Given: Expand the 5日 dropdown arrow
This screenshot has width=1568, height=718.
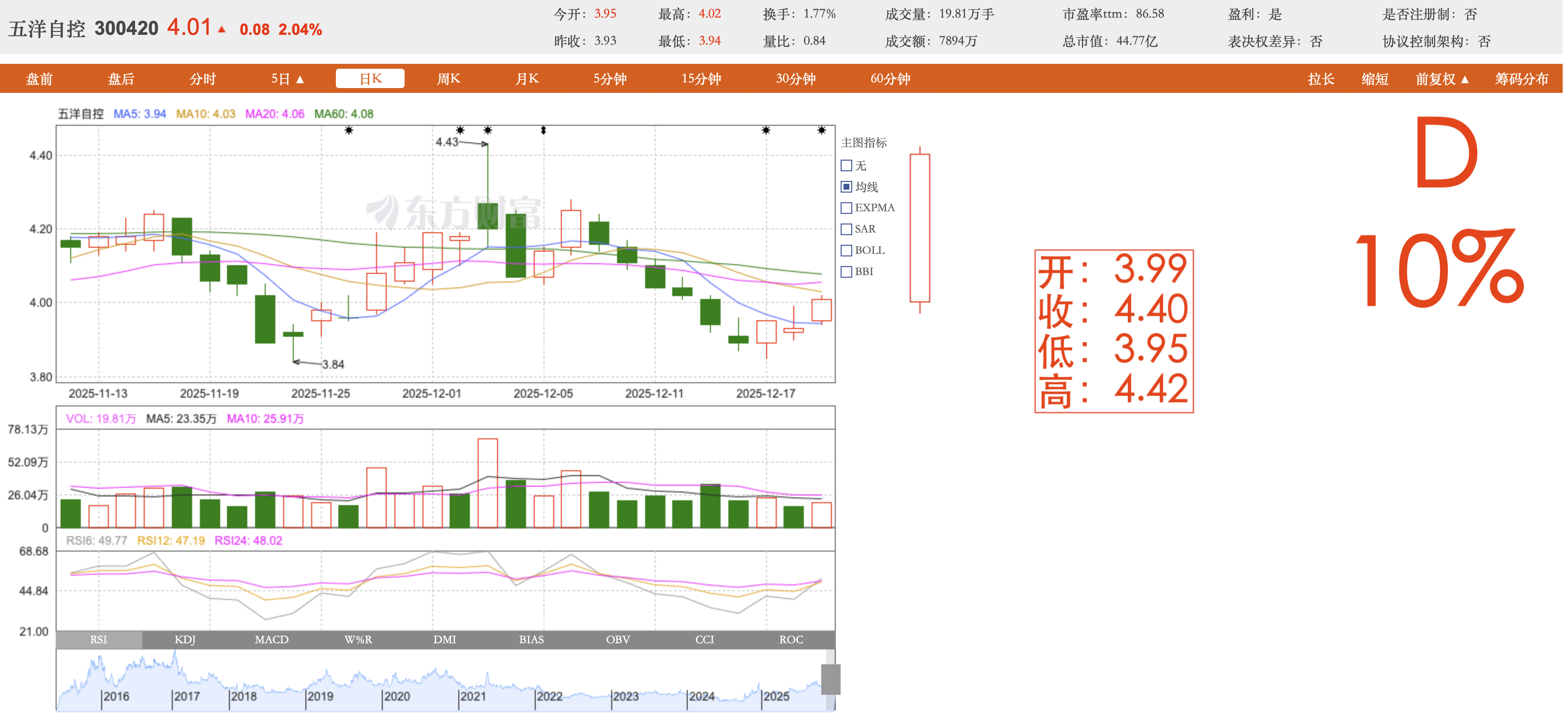Looking at the screenshot, I should click(300, 79).
